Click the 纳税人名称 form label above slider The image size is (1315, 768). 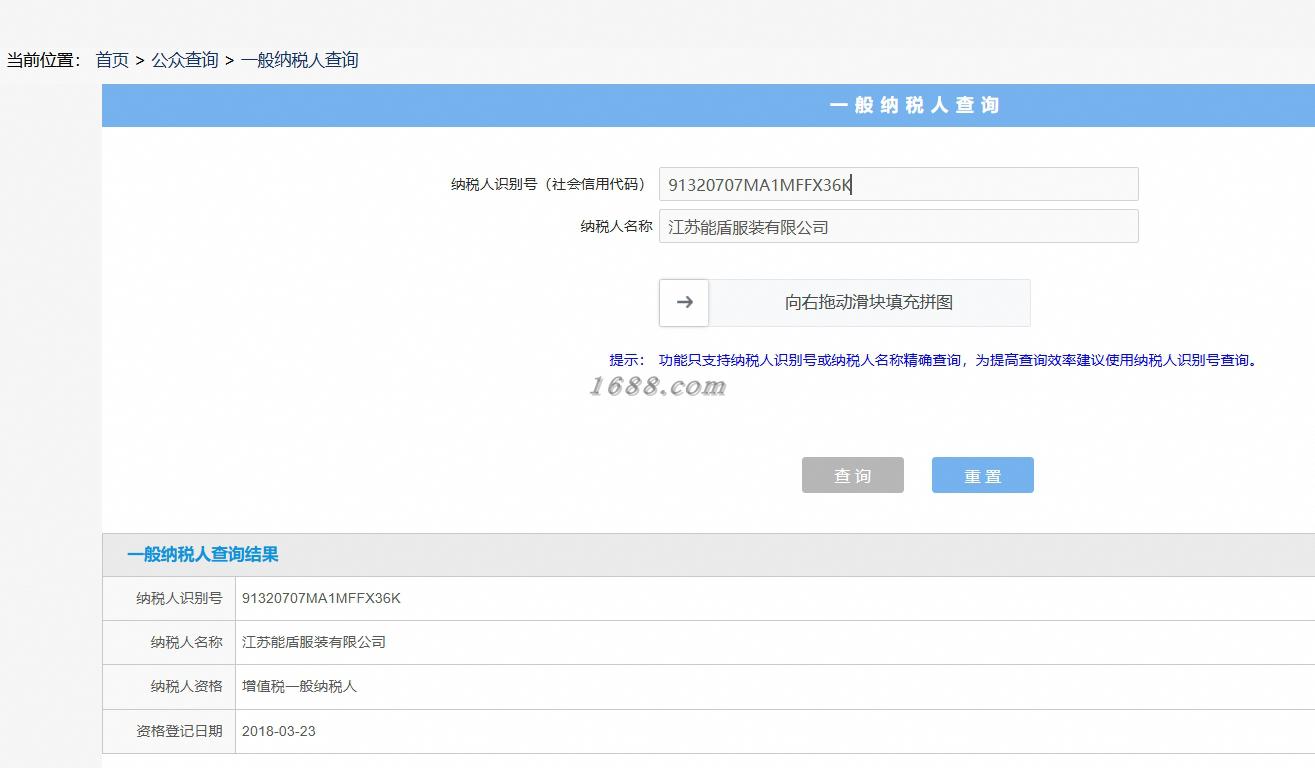[616, 226]
